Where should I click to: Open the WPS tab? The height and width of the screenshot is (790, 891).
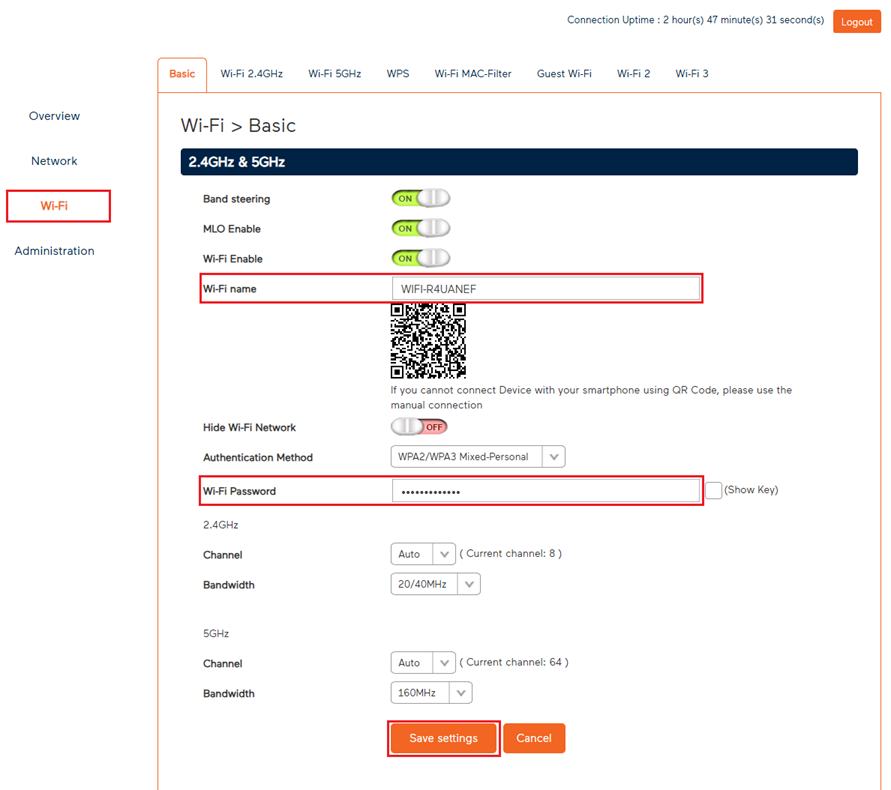click(x=398, y=73)
